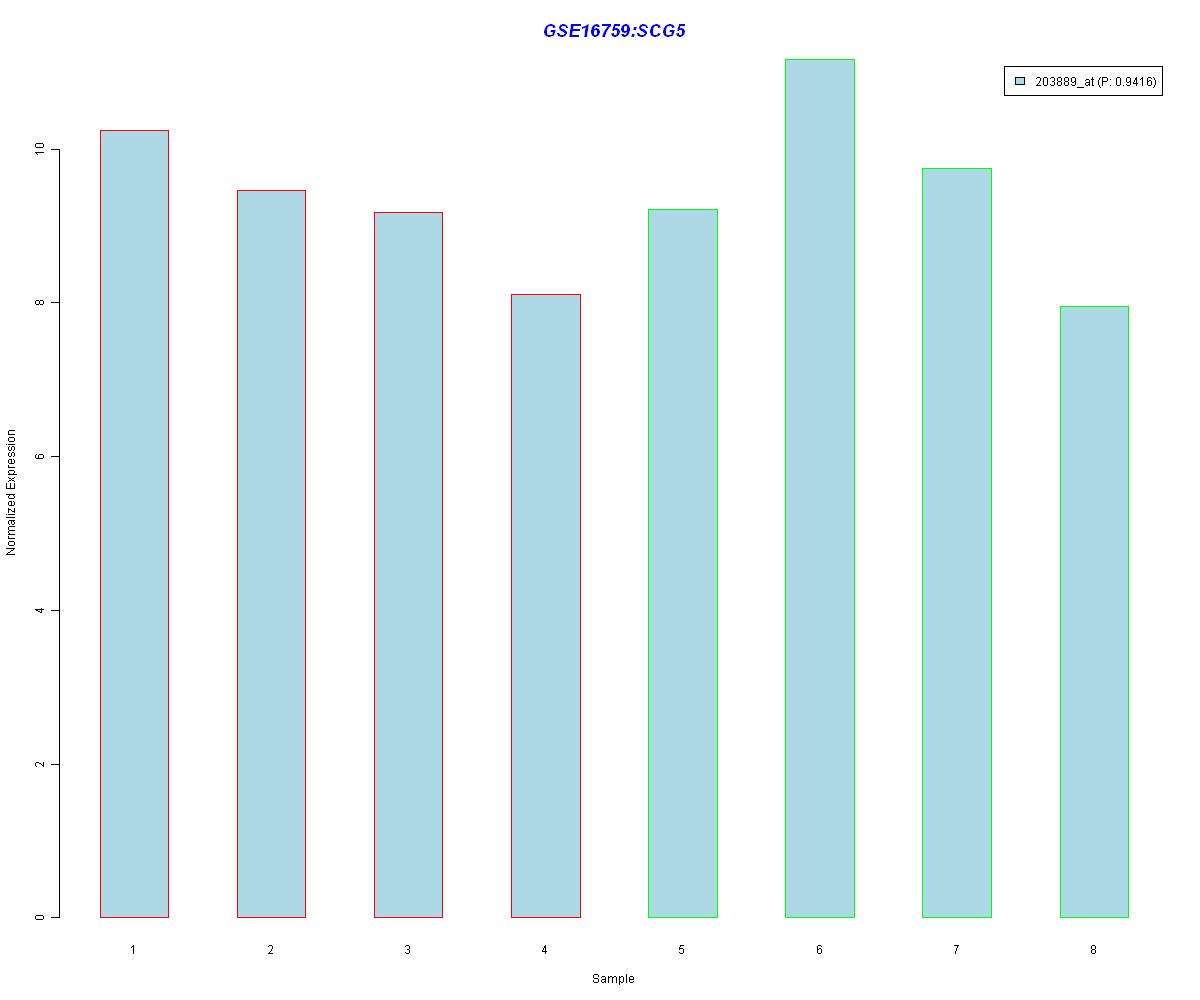Click the x-axis tick label 4
Viewport: 1200px width, 1000px height.
coord(545,949)
